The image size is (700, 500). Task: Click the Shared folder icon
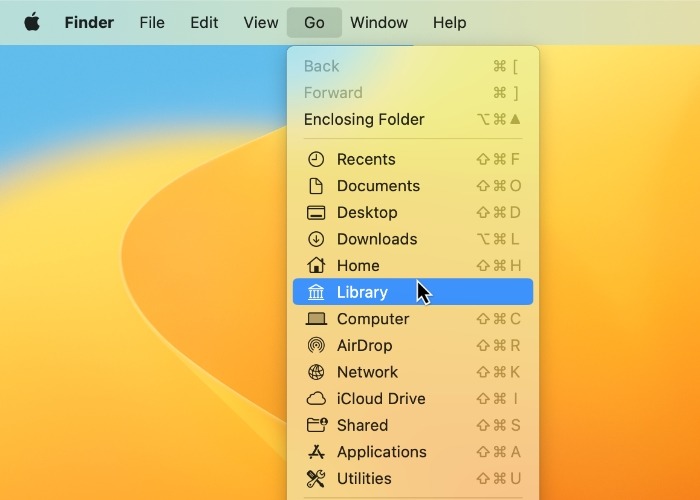click(317, 425)
